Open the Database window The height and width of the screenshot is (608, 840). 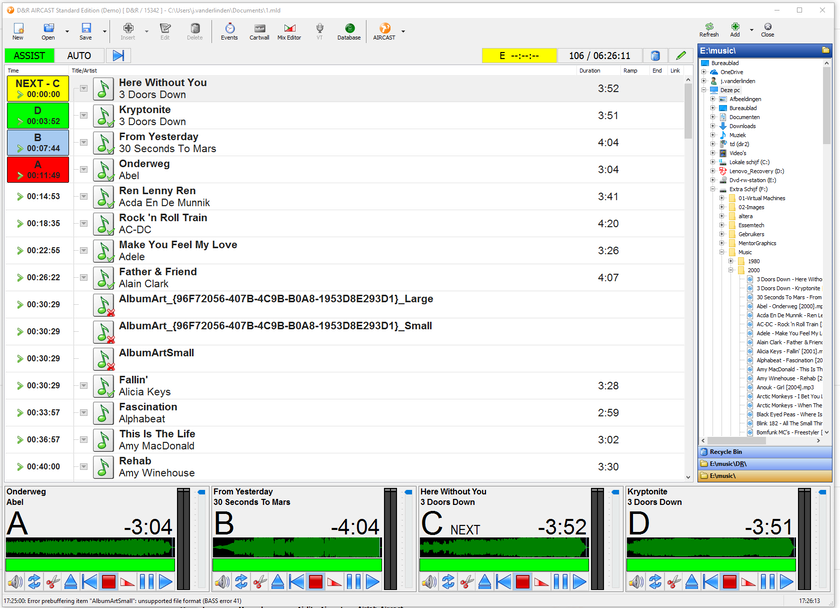pos(349,31)
